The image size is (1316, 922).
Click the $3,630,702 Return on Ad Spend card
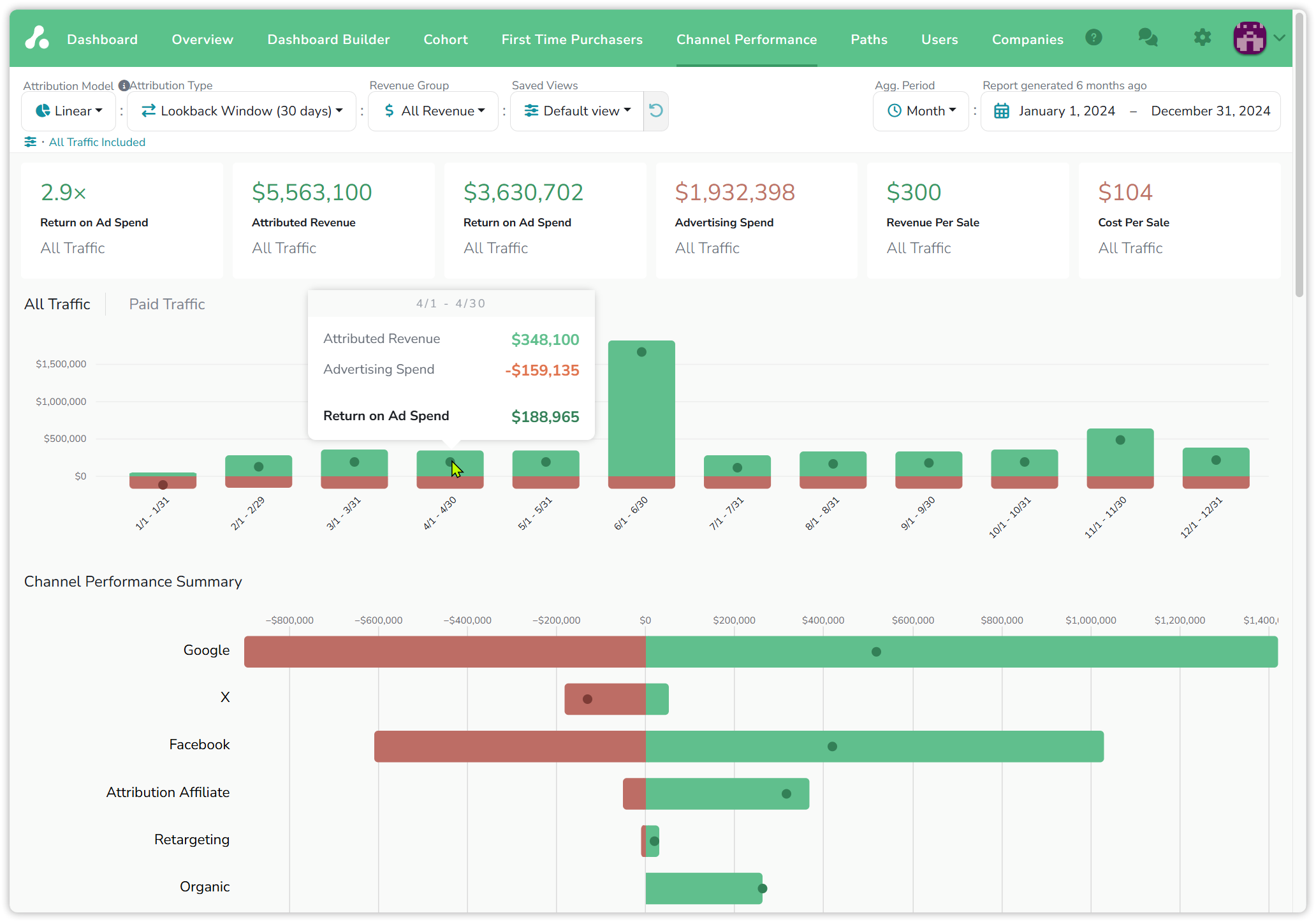[545, 221]
